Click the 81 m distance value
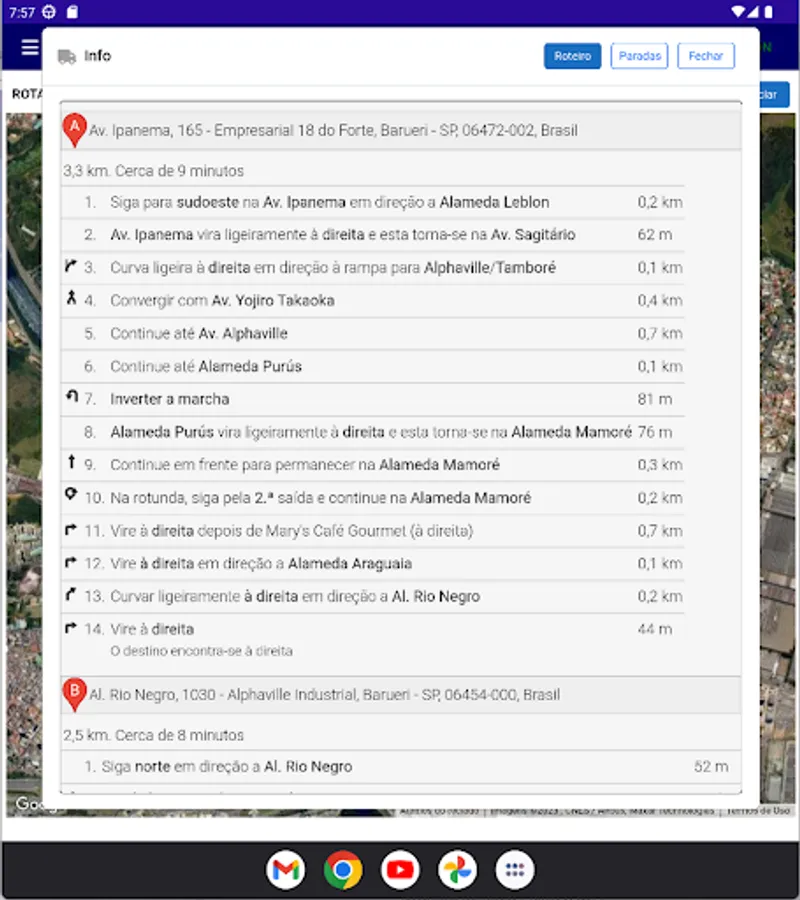The image size is (800, 900). coord(654,399)
